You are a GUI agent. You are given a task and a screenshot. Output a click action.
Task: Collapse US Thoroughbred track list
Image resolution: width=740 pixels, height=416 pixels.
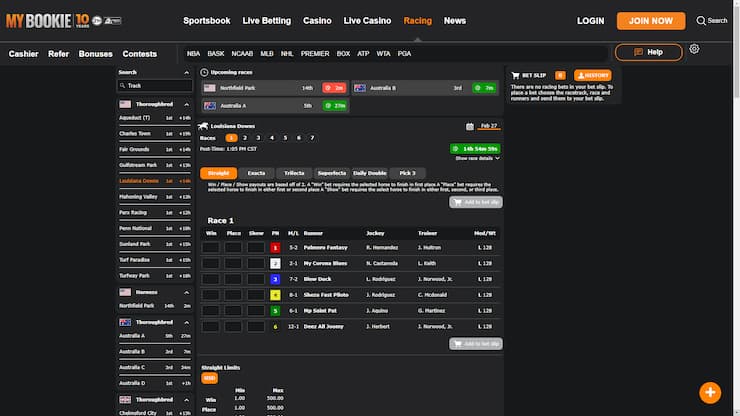[x=186, y=104]
